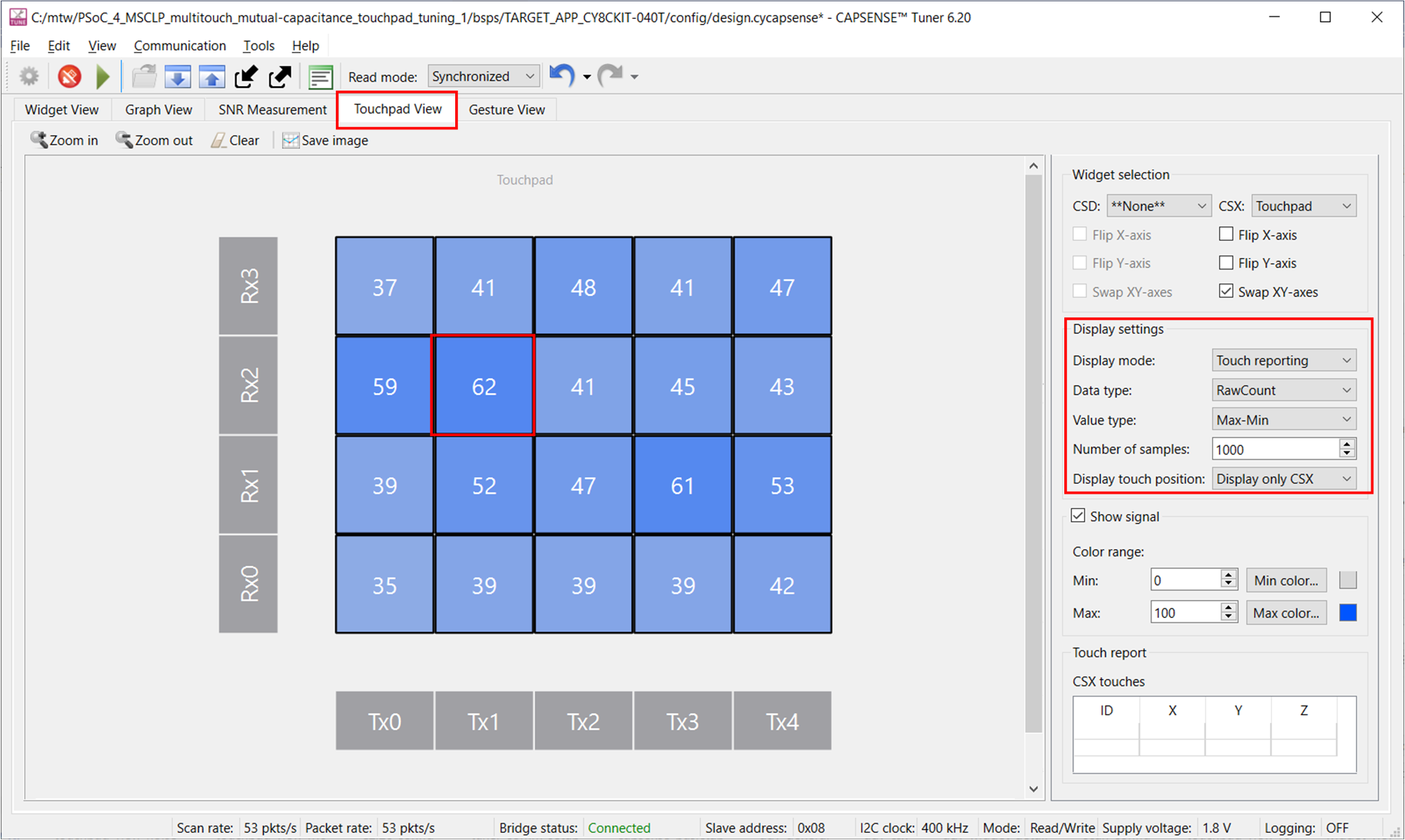Open the Data Type dropdown menu
Image resolution: width=1405 pixels, height=840 pixels.
coord(1280,390)
